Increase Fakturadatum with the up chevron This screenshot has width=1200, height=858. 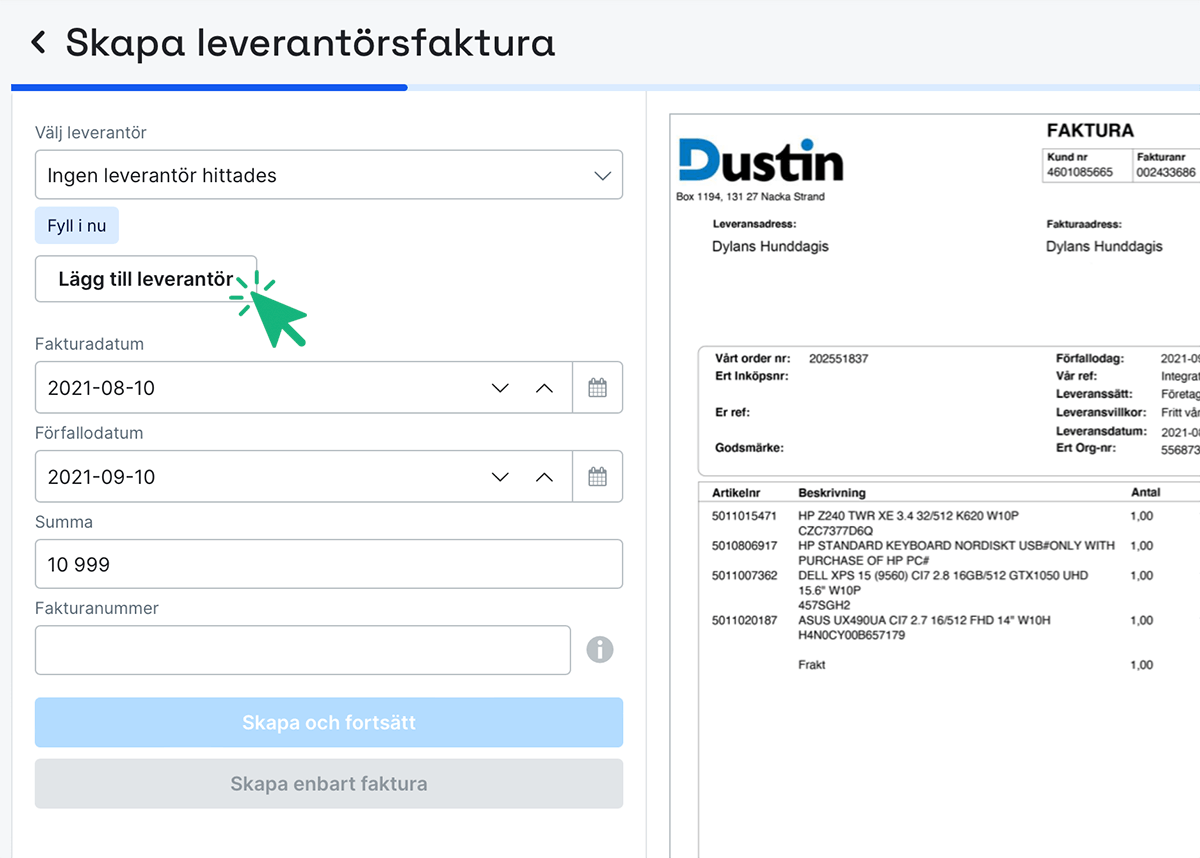click(x=545, y=387)
